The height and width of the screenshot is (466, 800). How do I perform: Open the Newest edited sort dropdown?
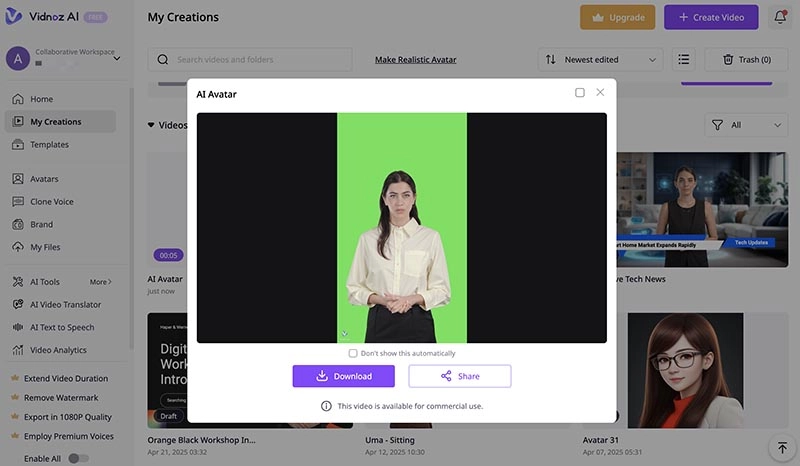pyautogui.click(x=602, y=60)
